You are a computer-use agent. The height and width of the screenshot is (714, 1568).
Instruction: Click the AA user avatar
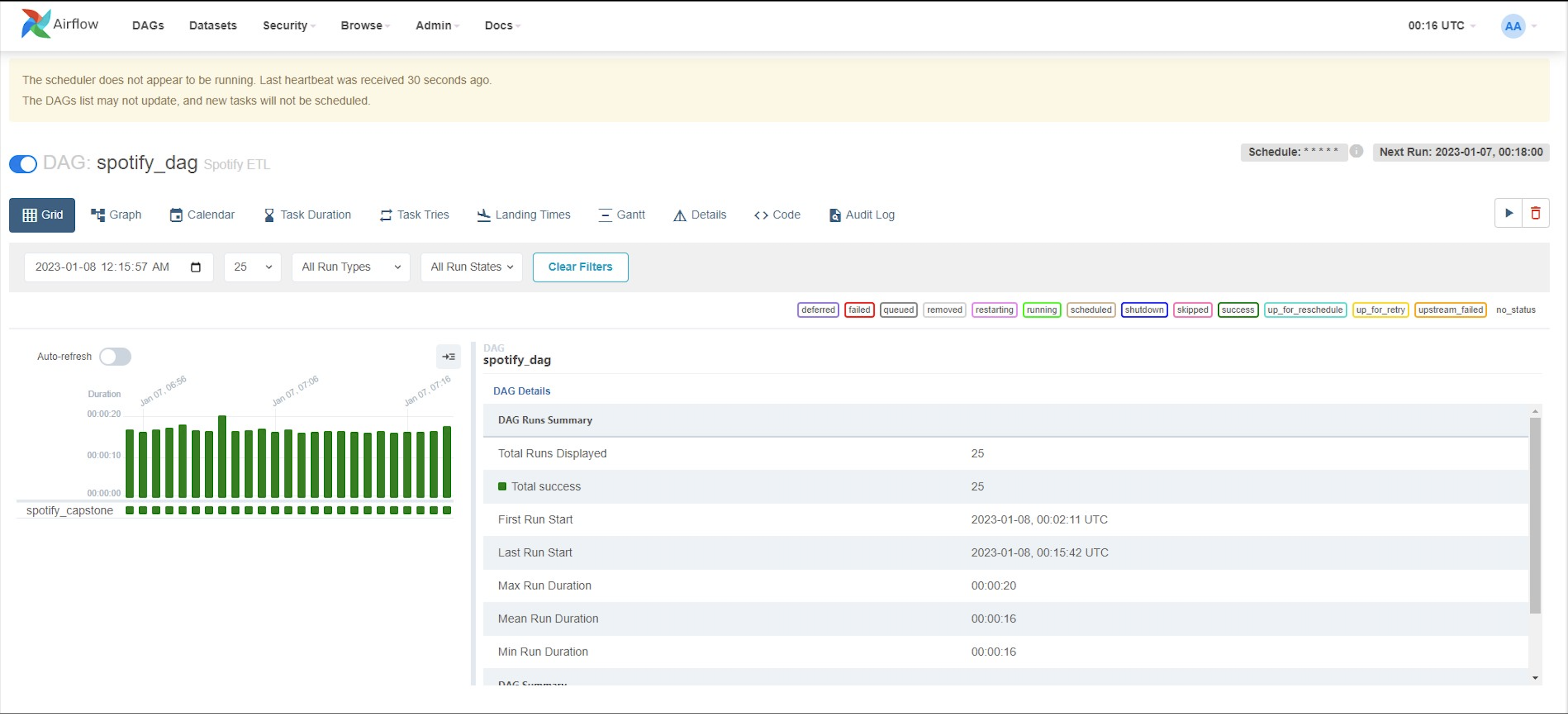[1512, 26]
